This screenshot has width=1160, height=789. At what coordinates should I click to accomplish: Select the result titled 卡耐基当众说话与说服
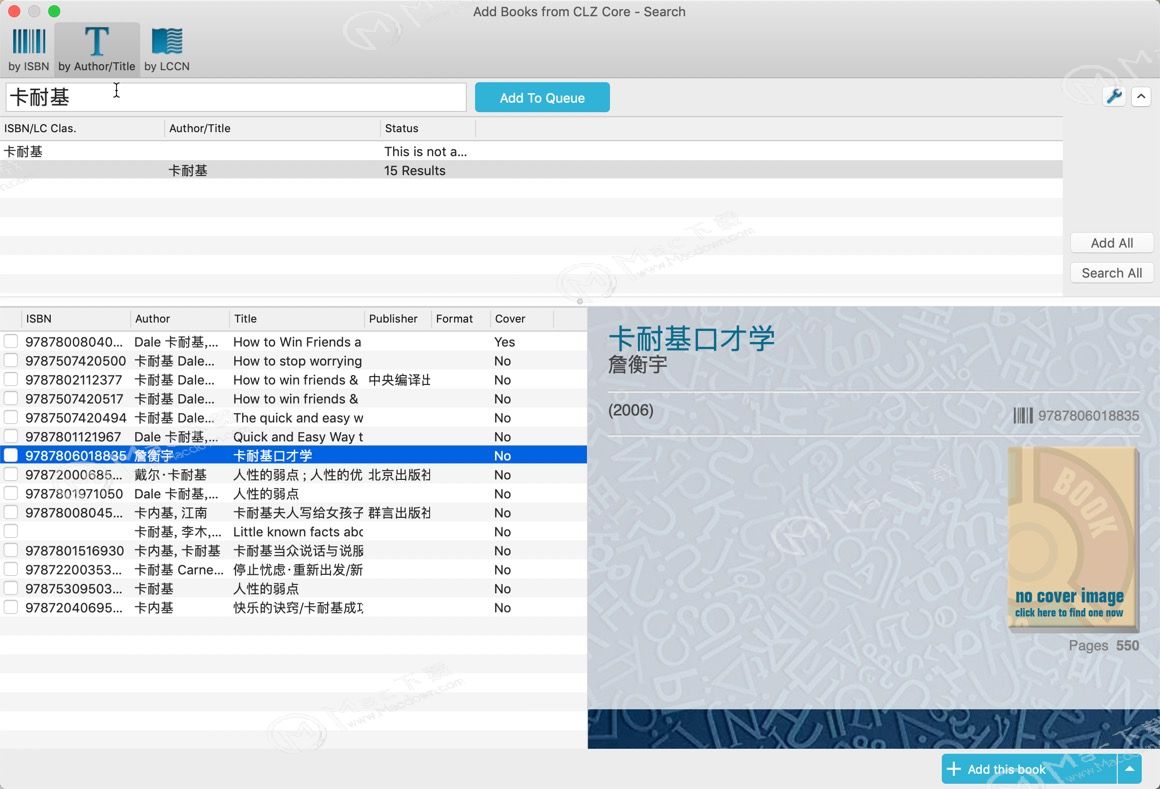pyautogui.click(x=294, y=550)
